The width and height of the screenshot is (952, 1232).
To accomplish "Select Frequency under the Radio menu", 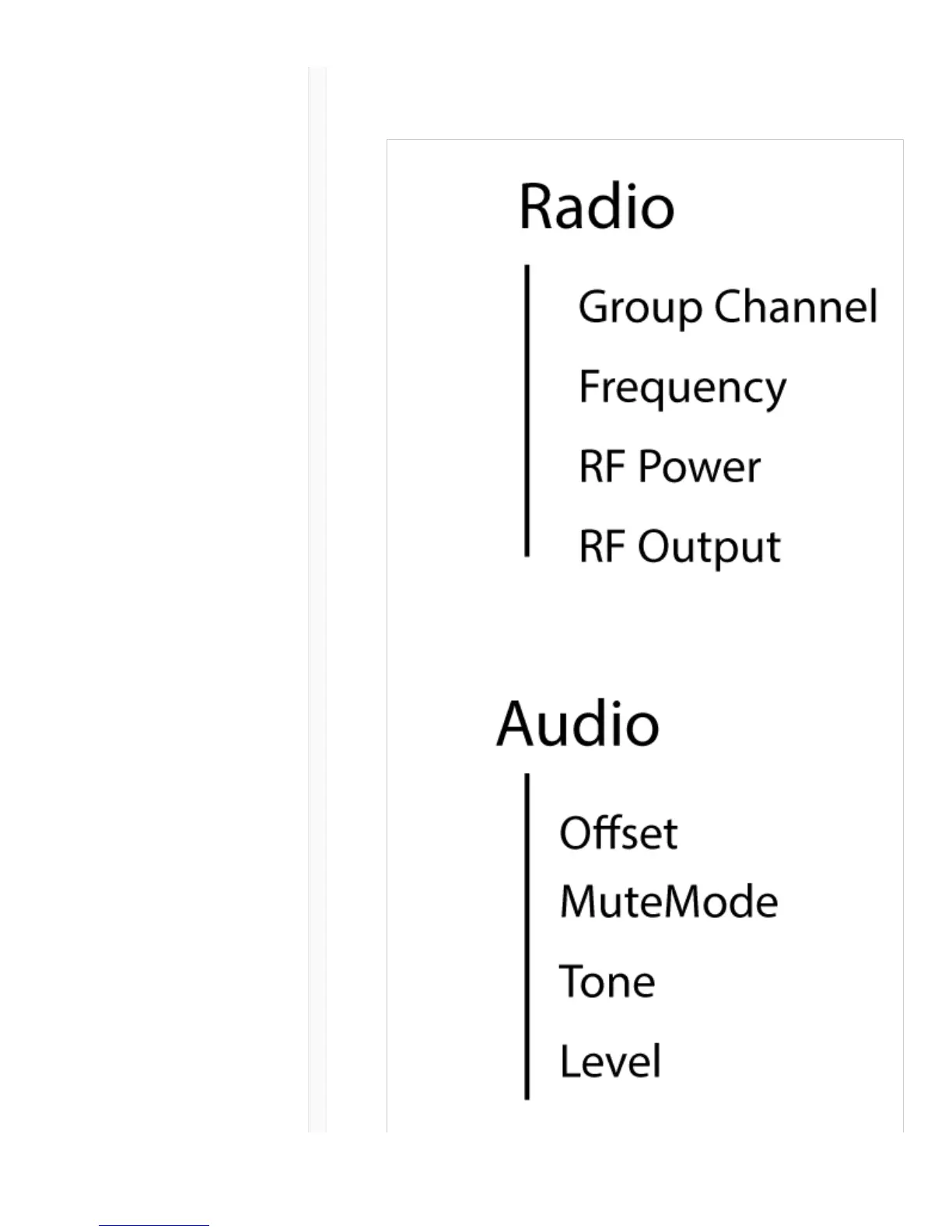I will pos(682,387).
